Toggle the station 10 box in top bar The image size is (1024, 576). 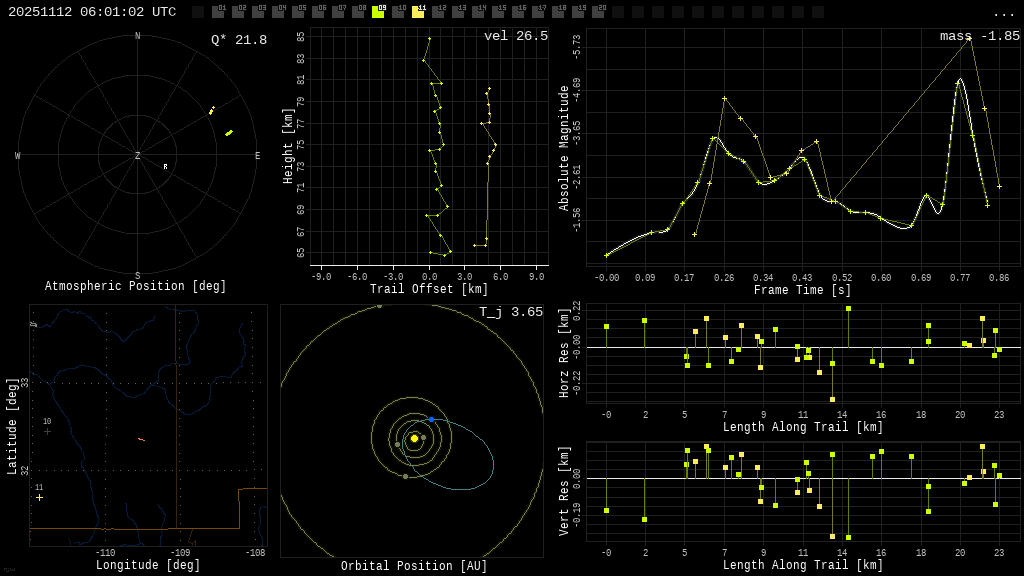pos(398,12)
